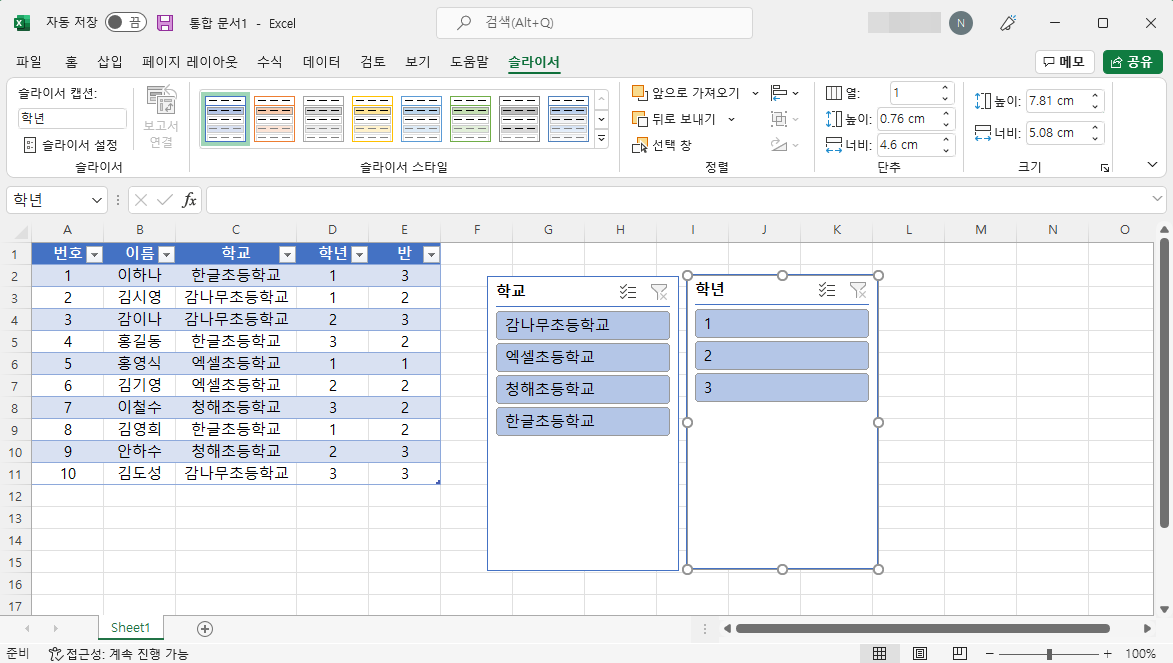Click the 앞으로 가져오기 bring forward icon

(641, 92)
